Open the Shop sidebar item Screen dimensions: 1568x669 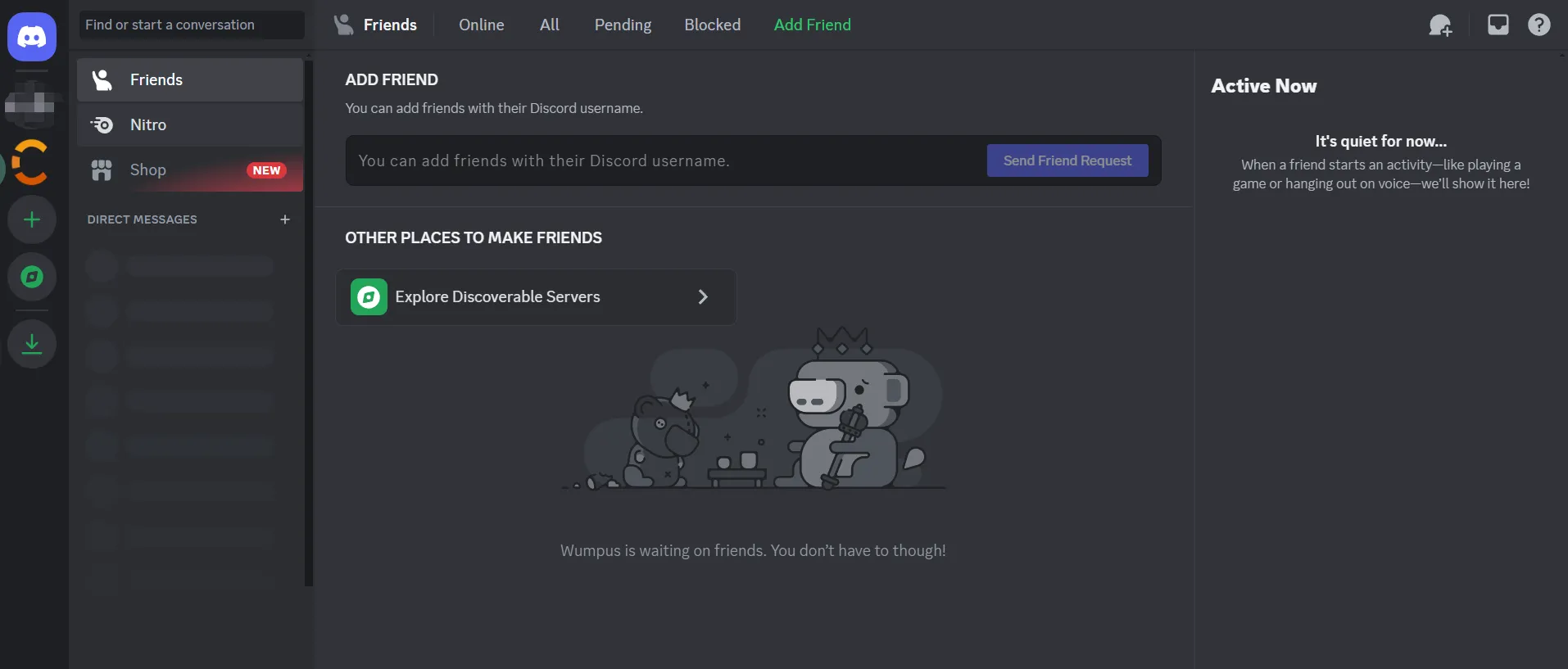[x=190, y=170]
